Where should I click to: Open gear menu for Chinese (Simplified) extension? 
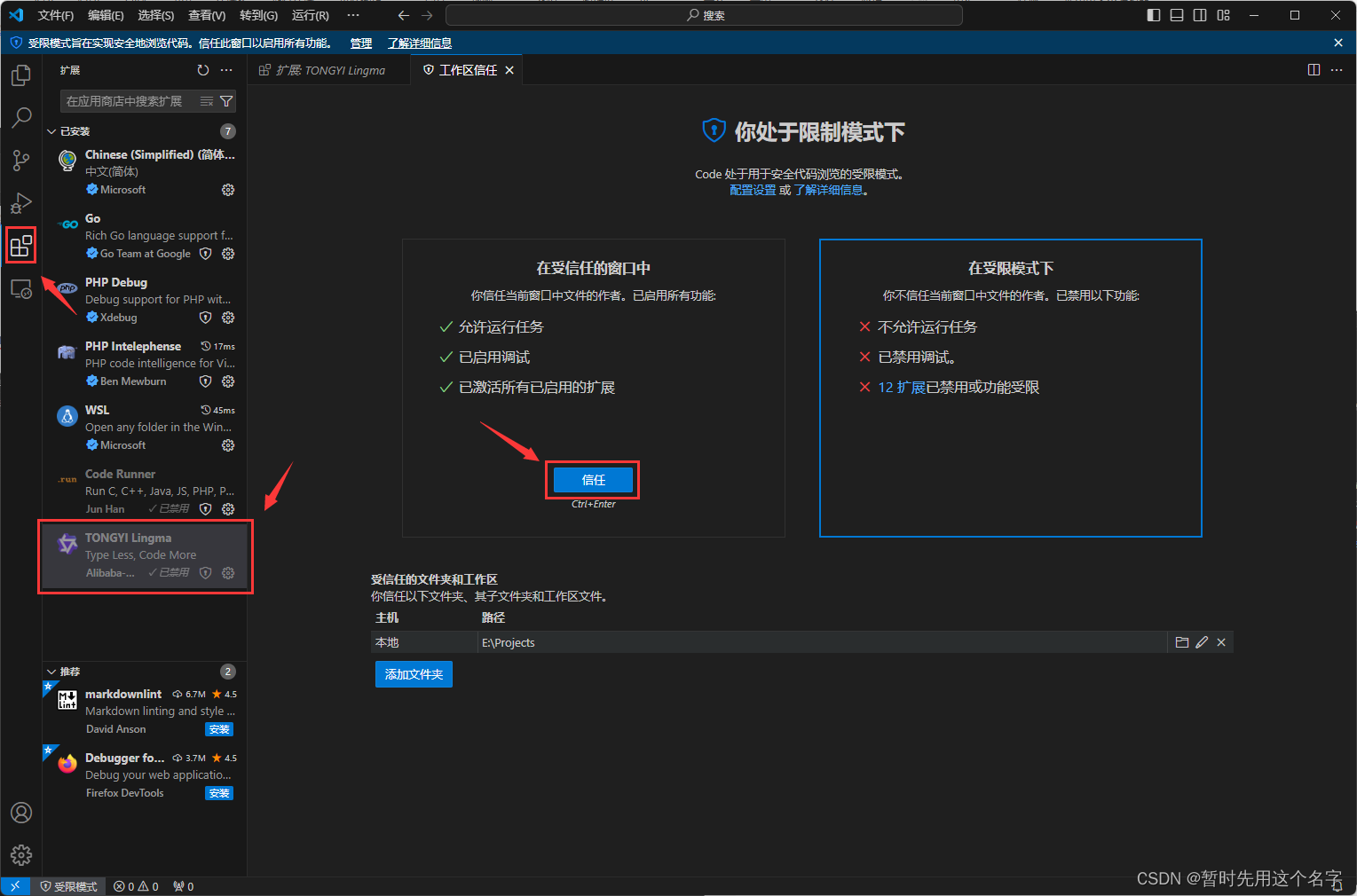pyautogui.click(x=228, y=190)
